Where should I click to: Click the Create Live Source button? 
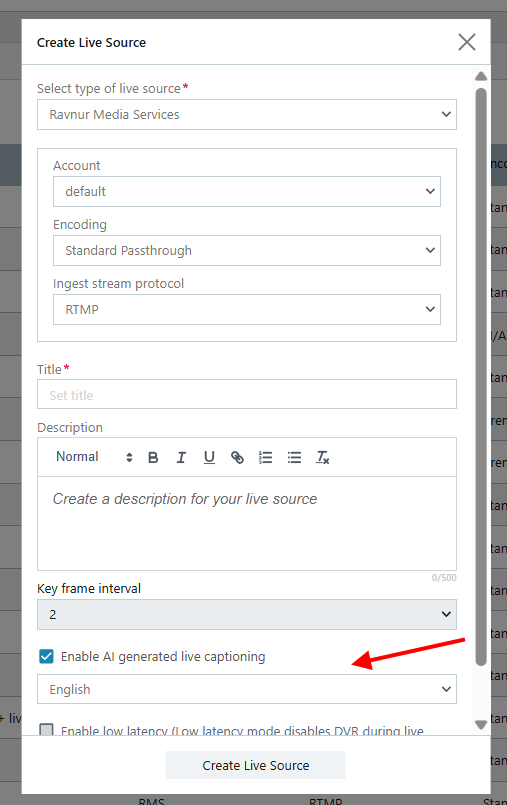tap(256, 765)
